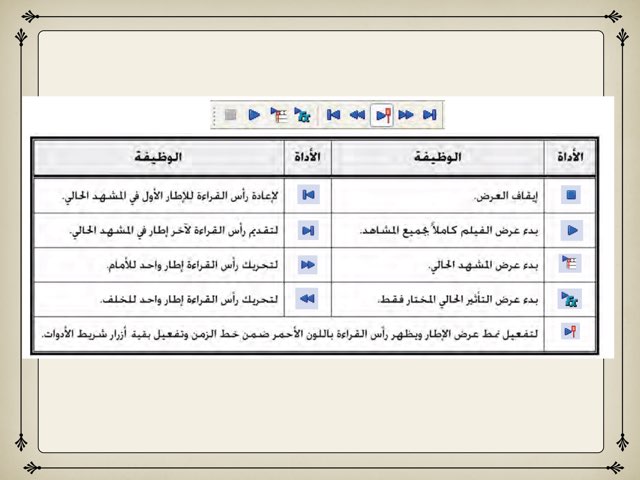Click the الأداة header above the stop icon

[570, 157]
